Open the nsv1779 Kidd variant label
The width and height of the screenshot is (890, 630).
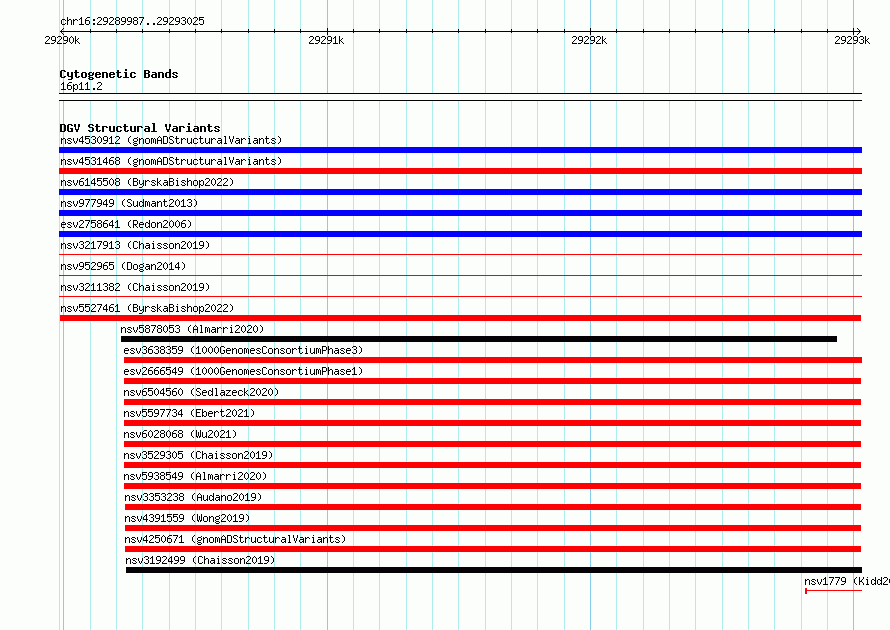pyautogui.click(x=847, y=581)
